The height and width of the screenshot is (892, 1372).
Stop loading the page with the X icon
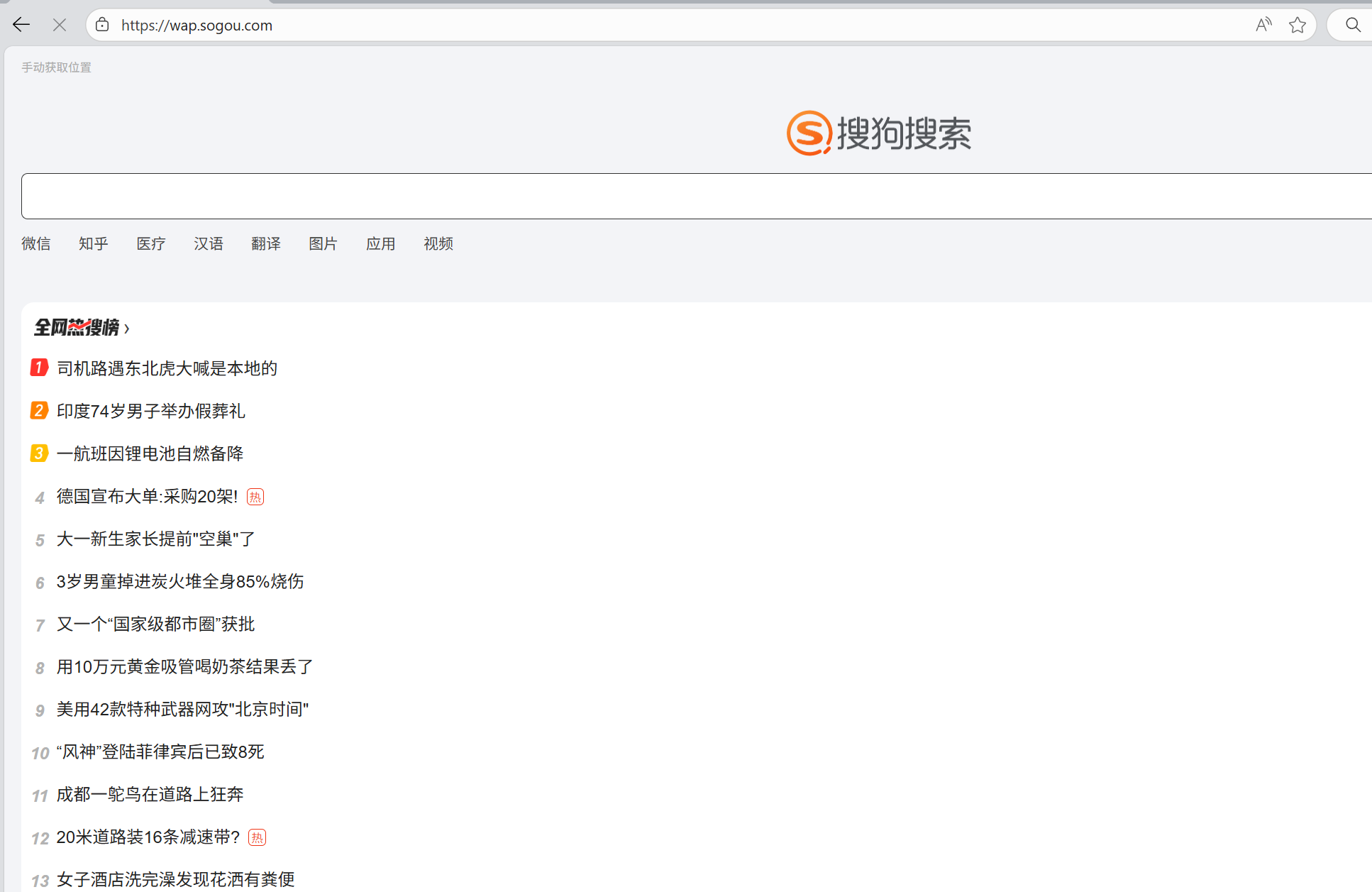tap(60, 25)
